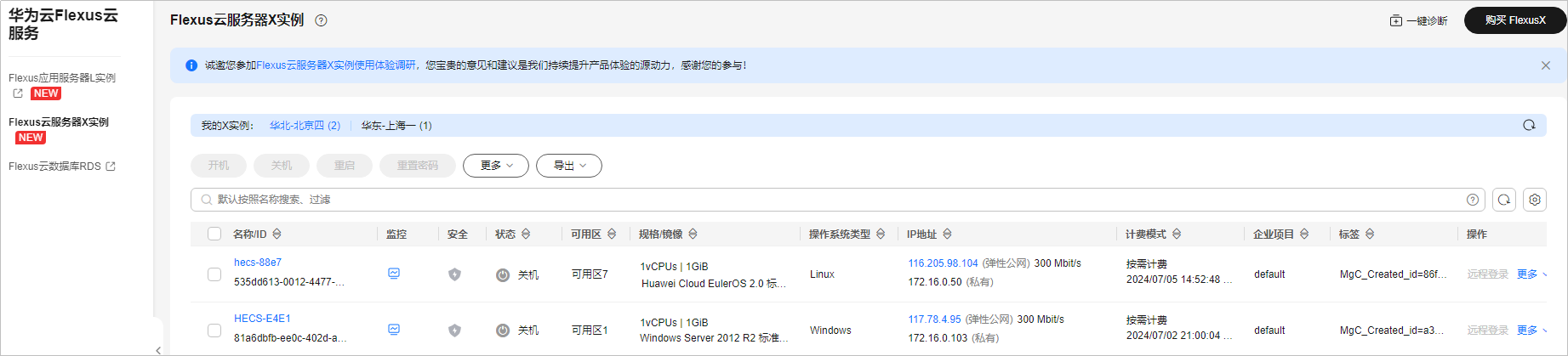Check the HECS-E4E1 row checkbox
Viewport: 1568px width, 356px height.
coord(214,331)
